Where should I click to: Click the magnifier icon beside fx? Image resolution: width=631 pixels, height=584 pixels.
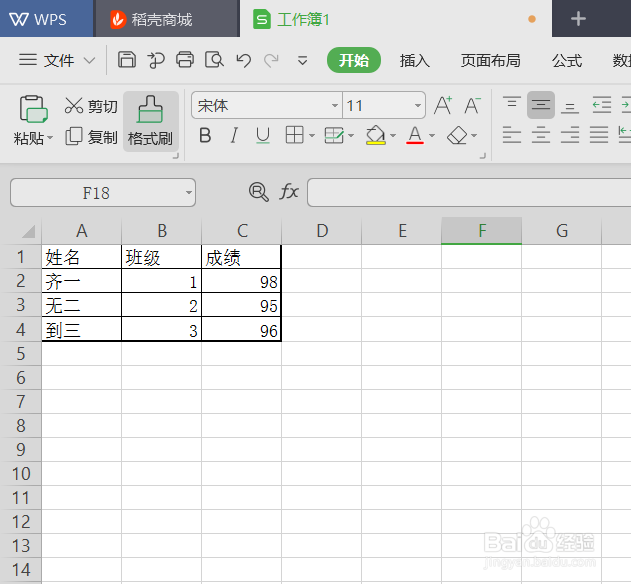pyautogui.click(x=258, y=192)
